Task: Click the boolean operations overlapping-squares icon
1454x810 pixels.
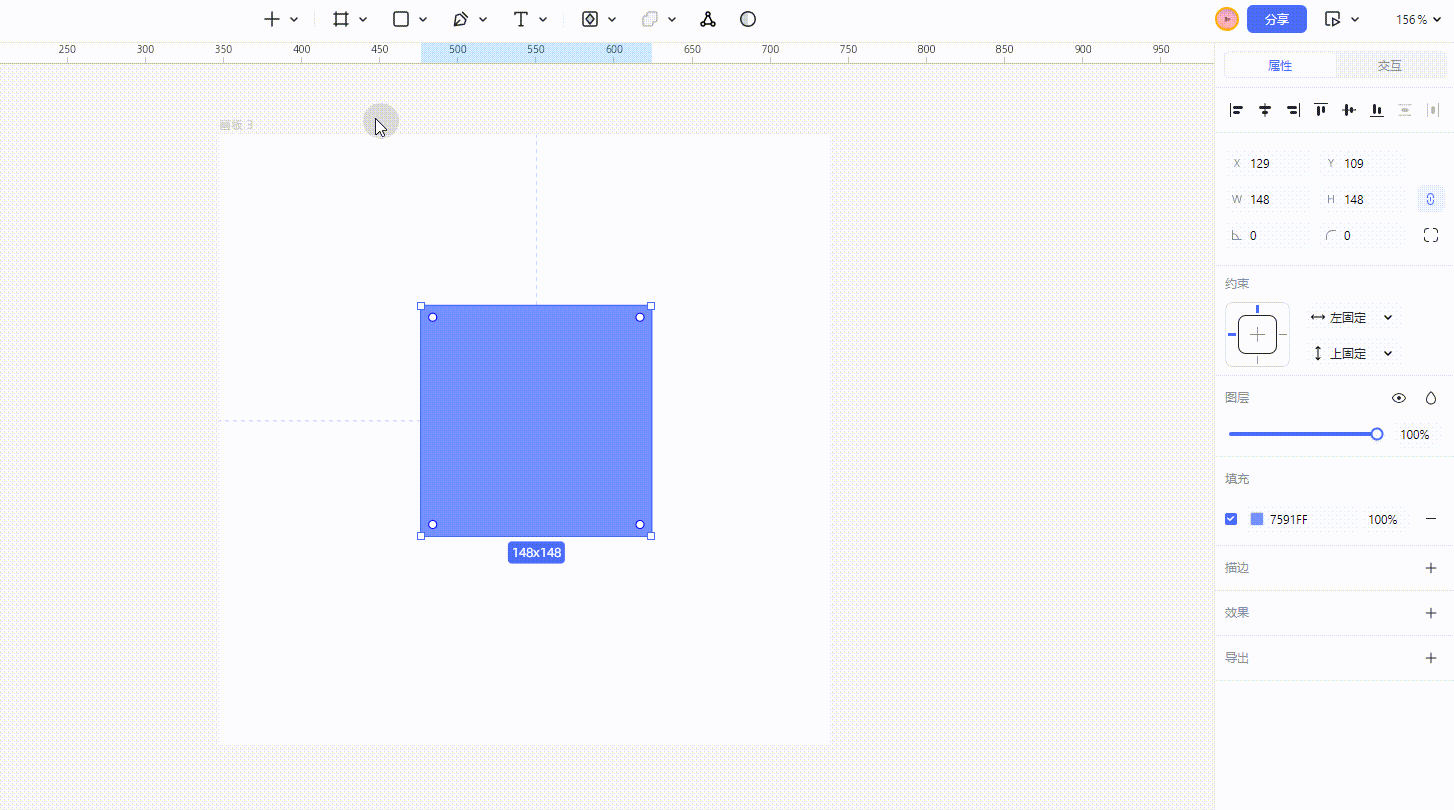Action: pos(650,19)
